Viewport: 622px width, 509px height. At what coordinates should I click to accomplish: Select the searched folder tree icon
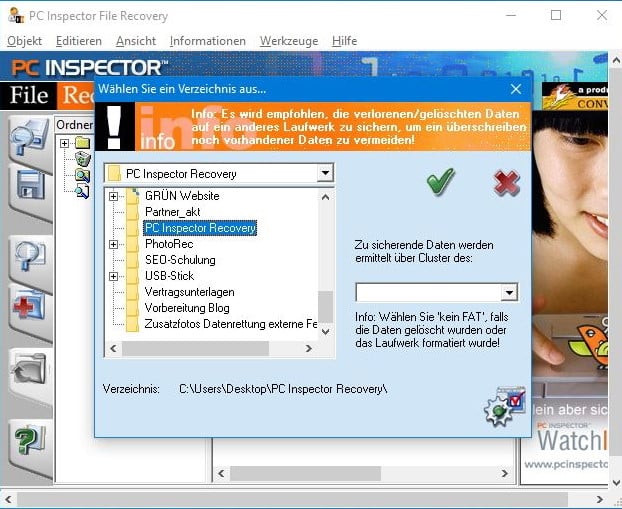pos(83,175)
